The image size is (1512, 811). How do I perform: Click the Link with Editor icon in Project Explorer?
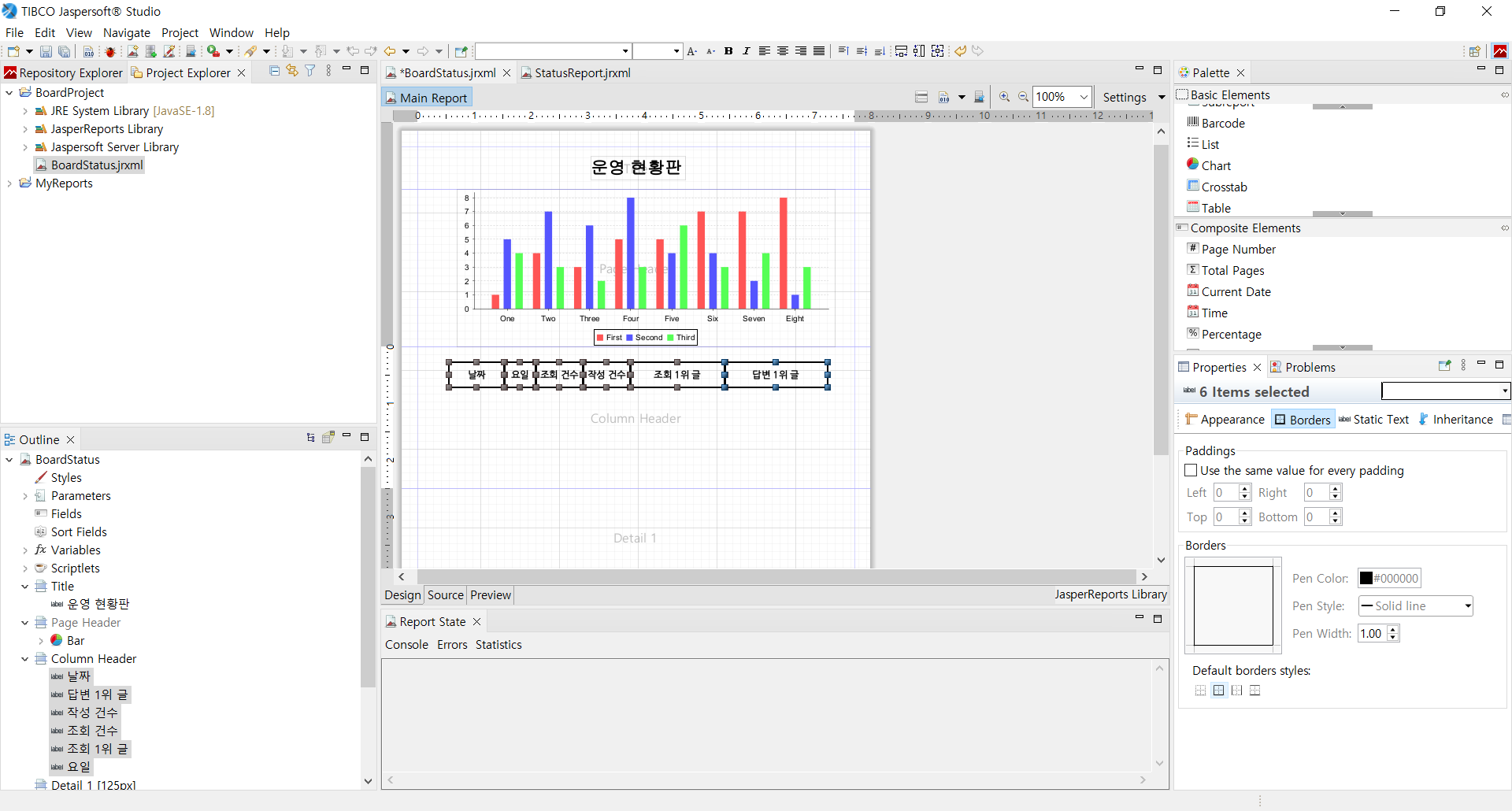click(292, 71)
